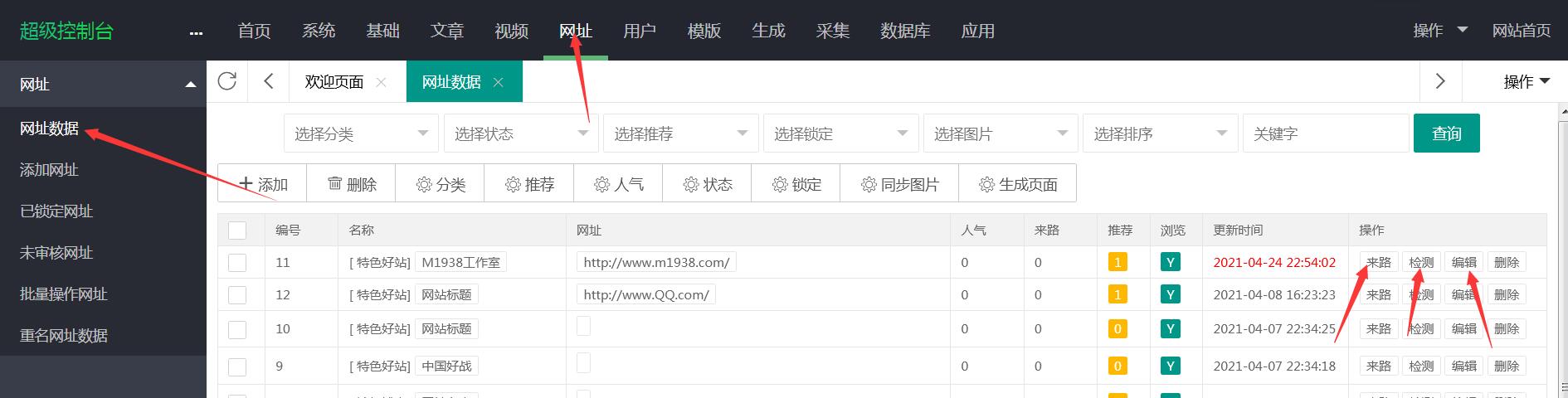Image resolution: width=1568 pixels, height=398 pixels.
Task: Click 编辑 for the M1938工作室 row
Action: [1463, 263]
